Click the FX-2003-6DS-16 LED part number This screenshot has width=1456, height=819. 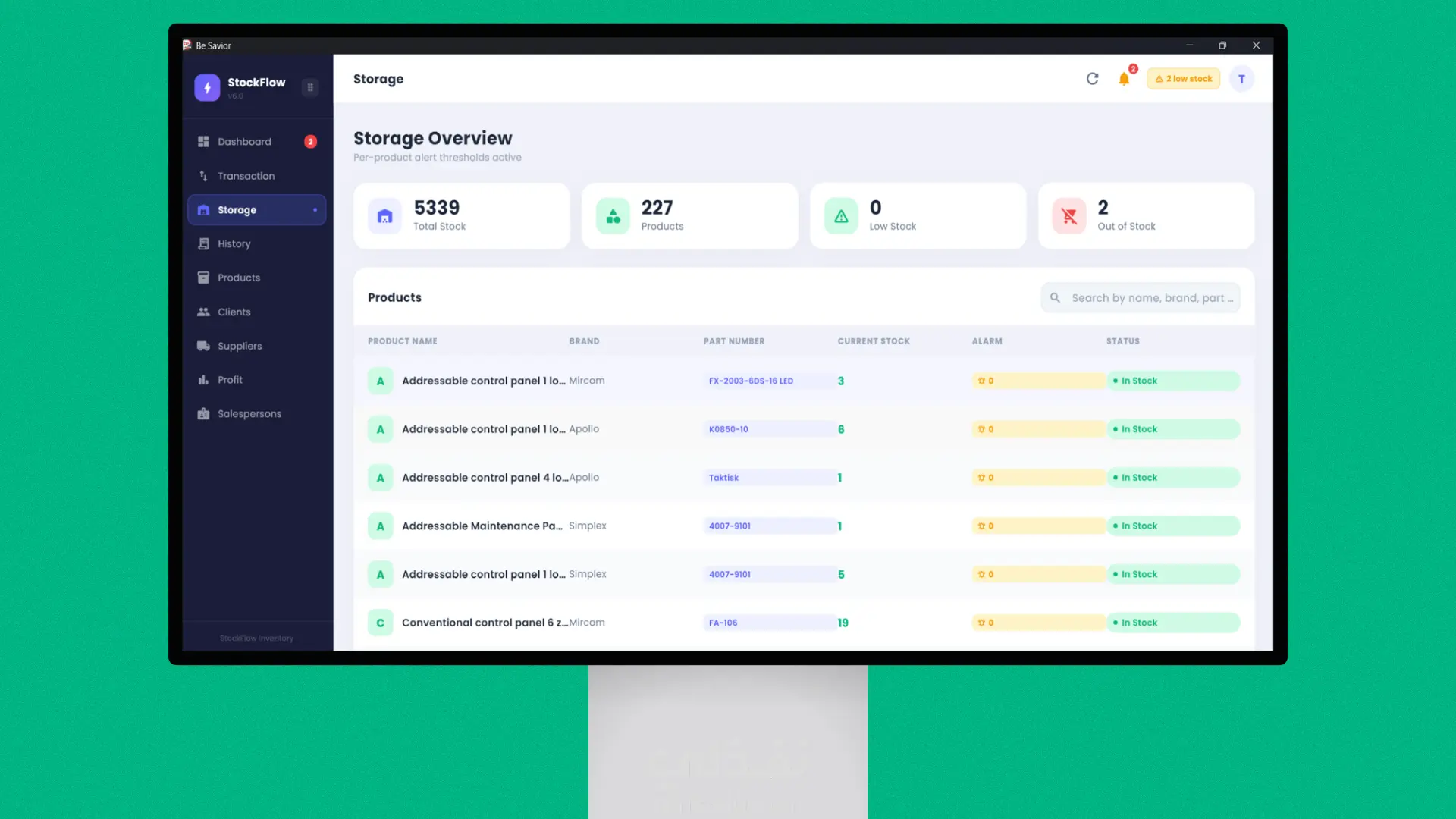tap(751, 381)
